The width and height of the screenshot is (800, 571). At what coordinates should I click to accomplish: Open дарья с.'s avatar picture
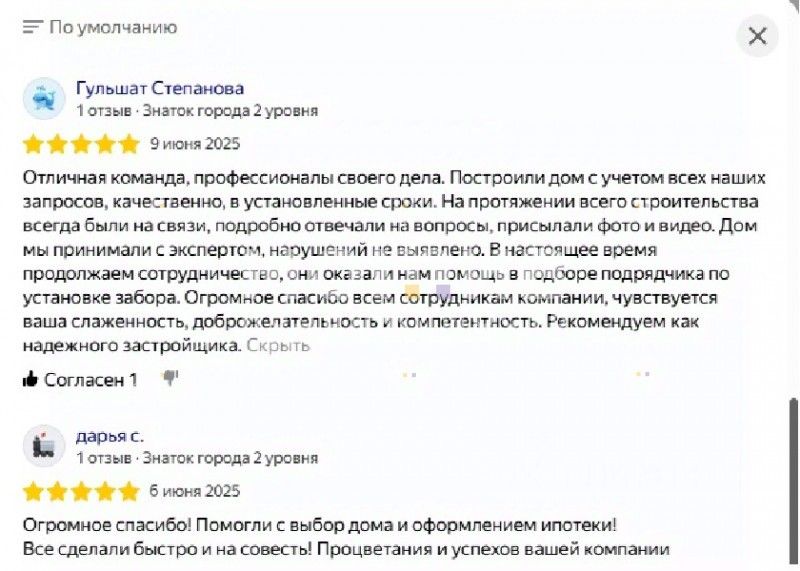(43, 445)
